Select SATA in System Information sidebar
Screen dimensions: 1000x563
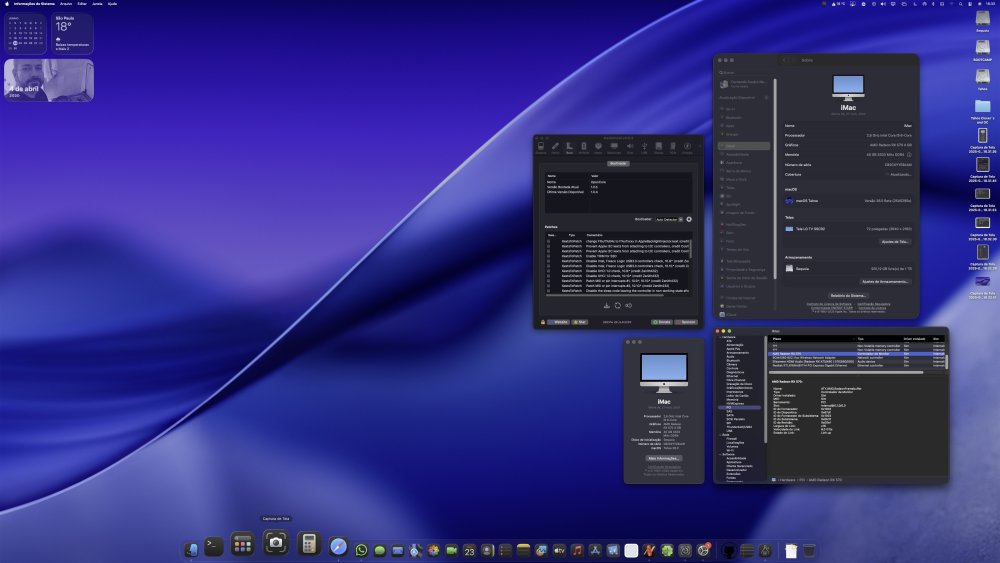coord(730,415)
